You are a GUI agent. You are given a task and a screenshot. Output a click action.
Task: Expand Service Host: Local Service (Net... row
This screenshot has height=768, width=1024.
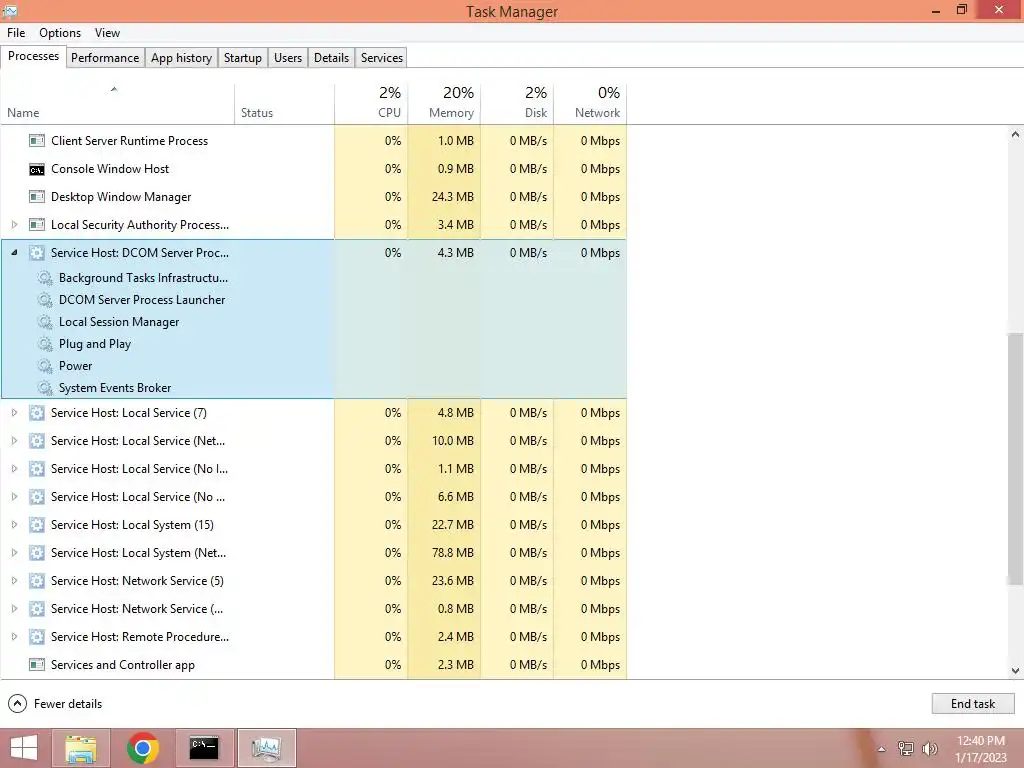click(x=14, y=441)
